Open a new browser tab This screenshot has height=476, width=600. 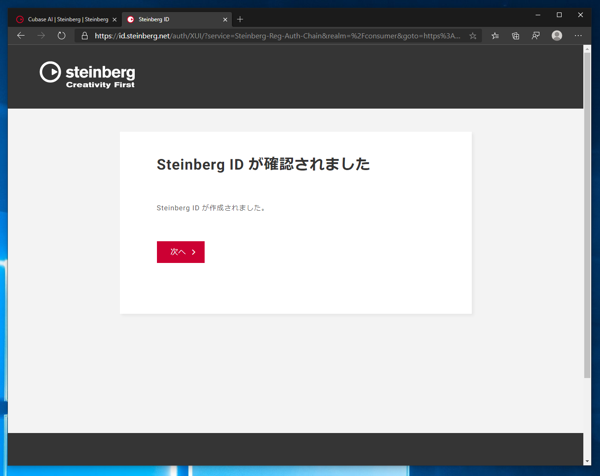tap(240, 19)
